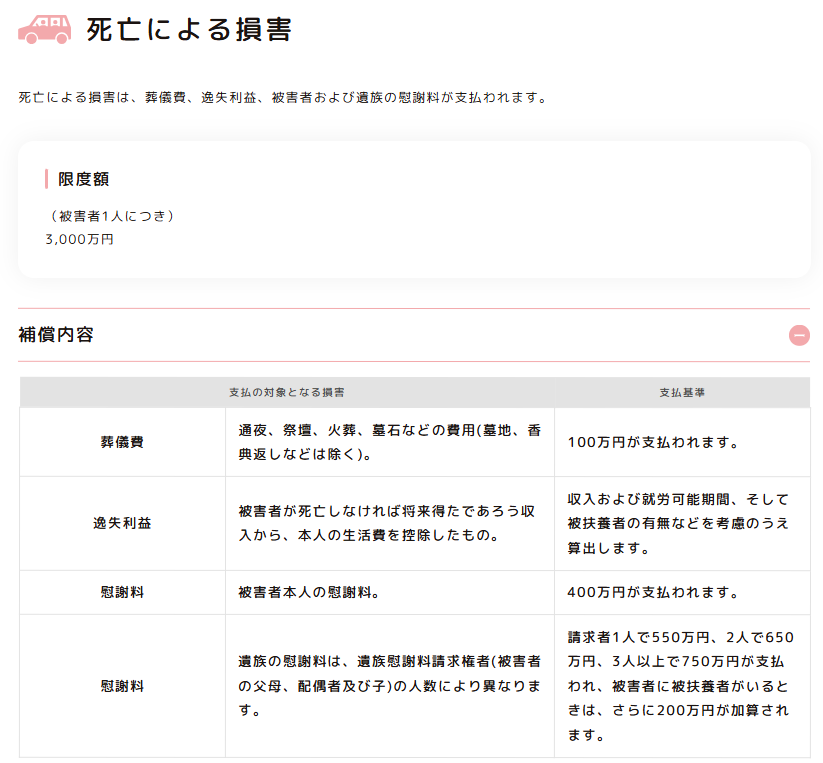
Task: Click the 400万円が支払われます cell
Action: pyautogui.click(x=653, y=592)
